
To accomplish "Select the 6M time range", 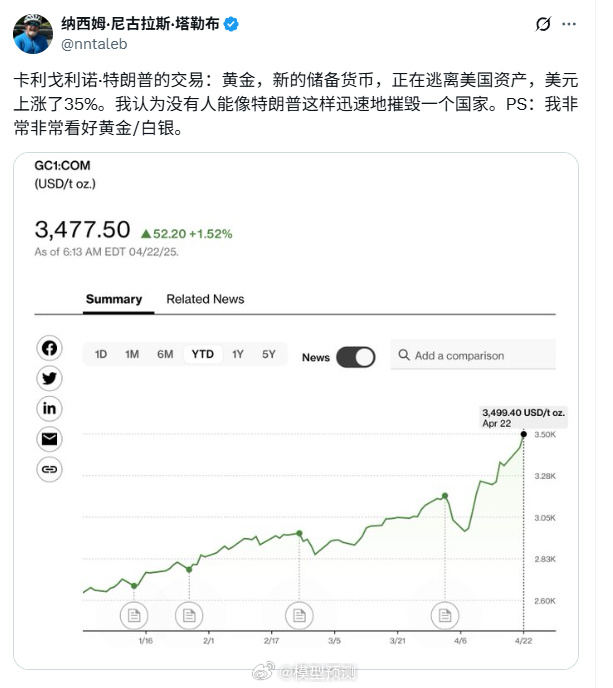I will (165, 354).
